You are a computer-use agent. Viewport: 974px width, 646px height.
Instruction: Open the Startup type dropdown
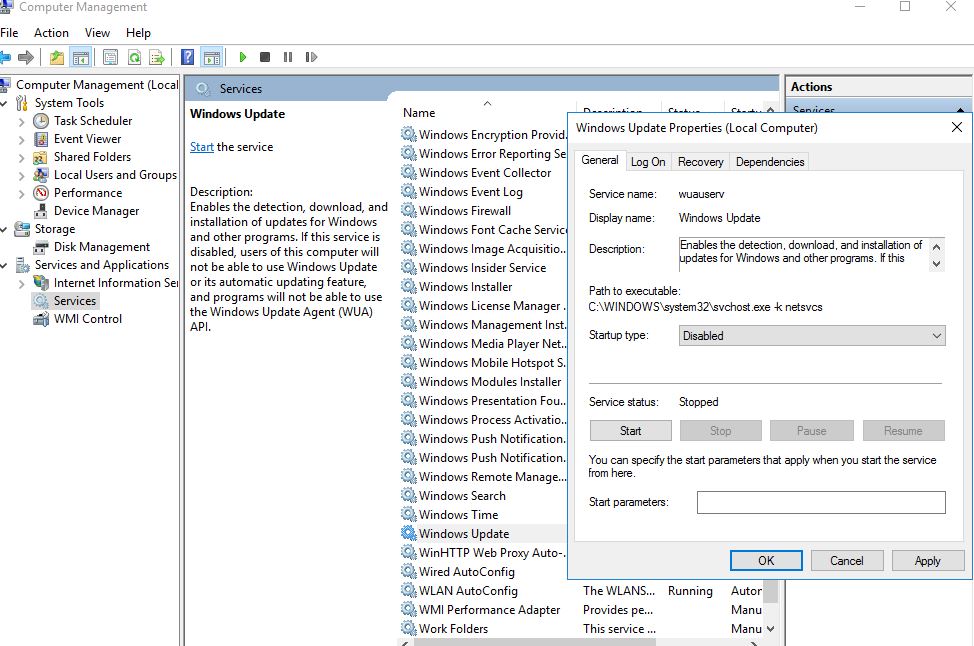812,336
